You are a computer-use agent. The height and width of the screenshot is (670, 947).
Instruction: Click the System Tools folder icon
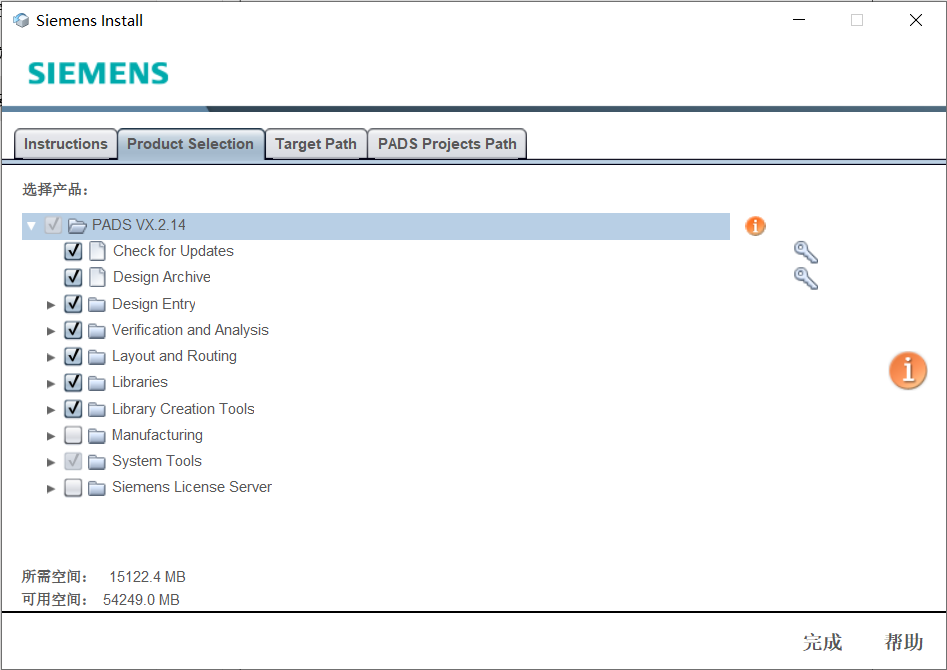(x=97, y=462)
